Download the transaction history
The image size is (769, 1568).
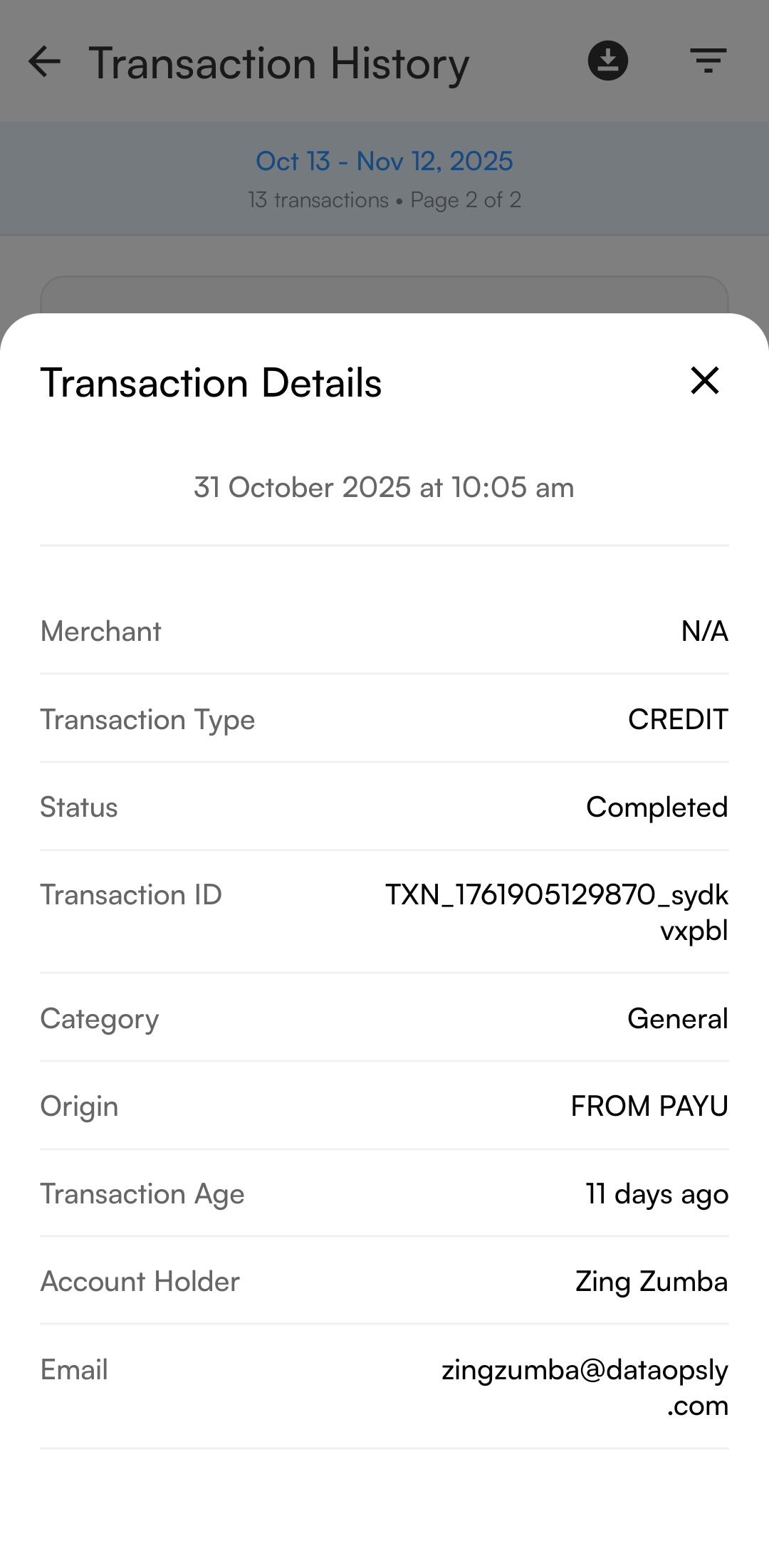pyautogui.click(x=607, y=61)
